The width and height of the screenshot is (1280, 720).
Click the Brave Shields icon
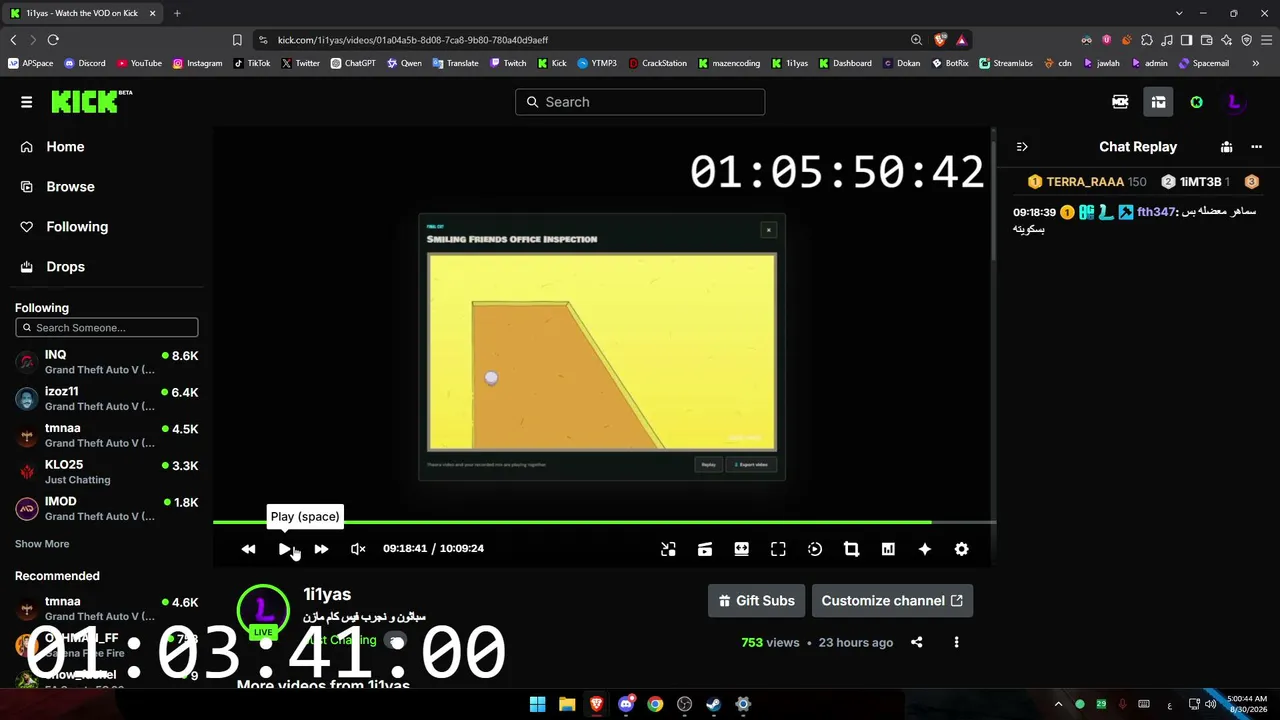pos(940,40)
